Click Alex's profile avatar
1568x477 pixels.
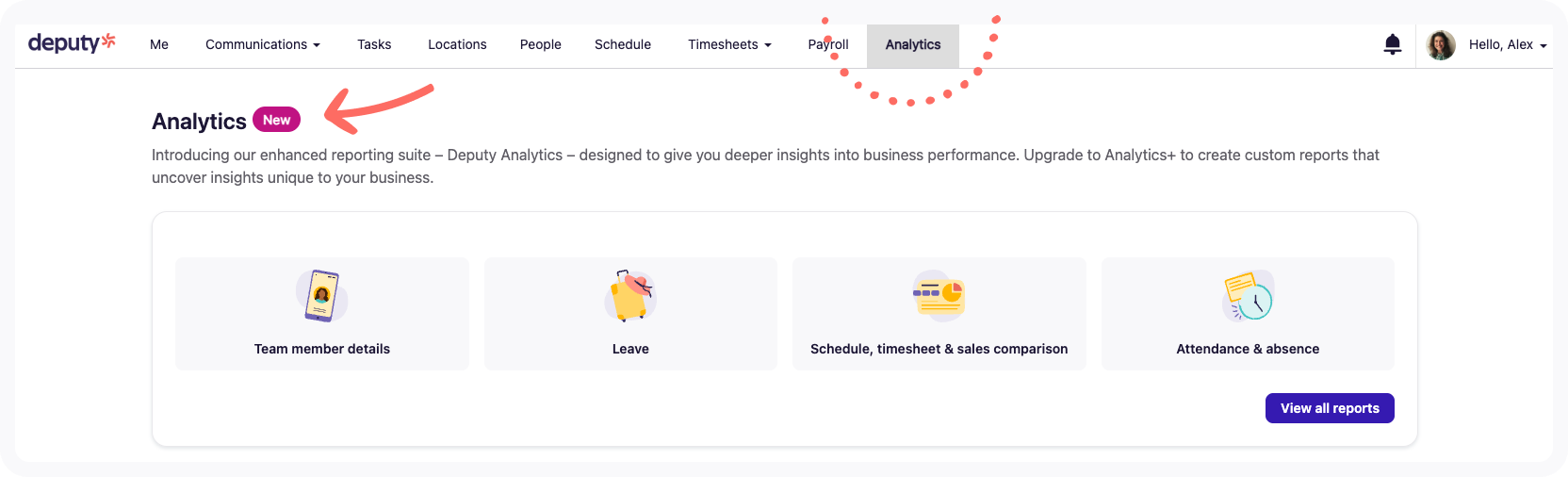(1441, 44)
